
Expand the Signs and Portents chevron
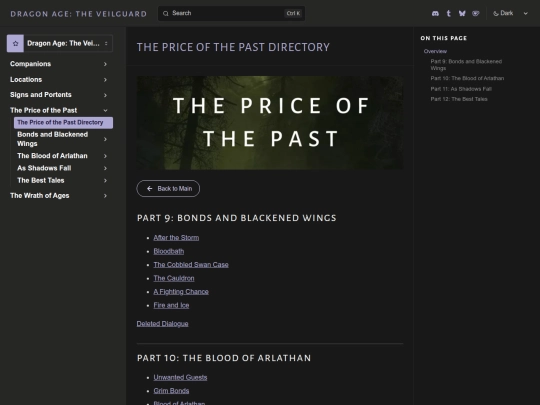click(105, 95)
